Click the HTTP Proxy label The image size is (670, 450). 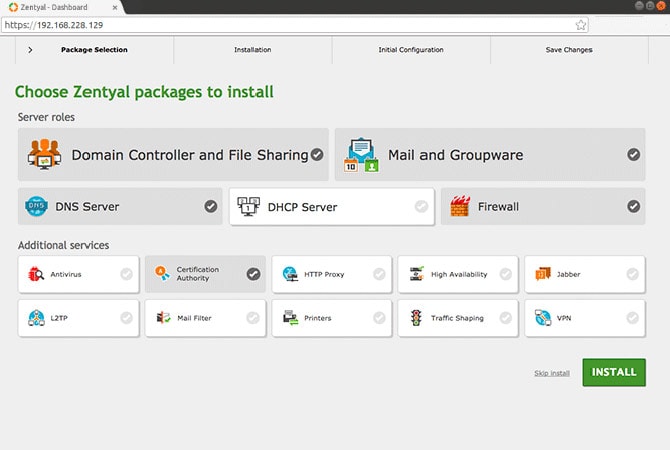click(324, 274)
